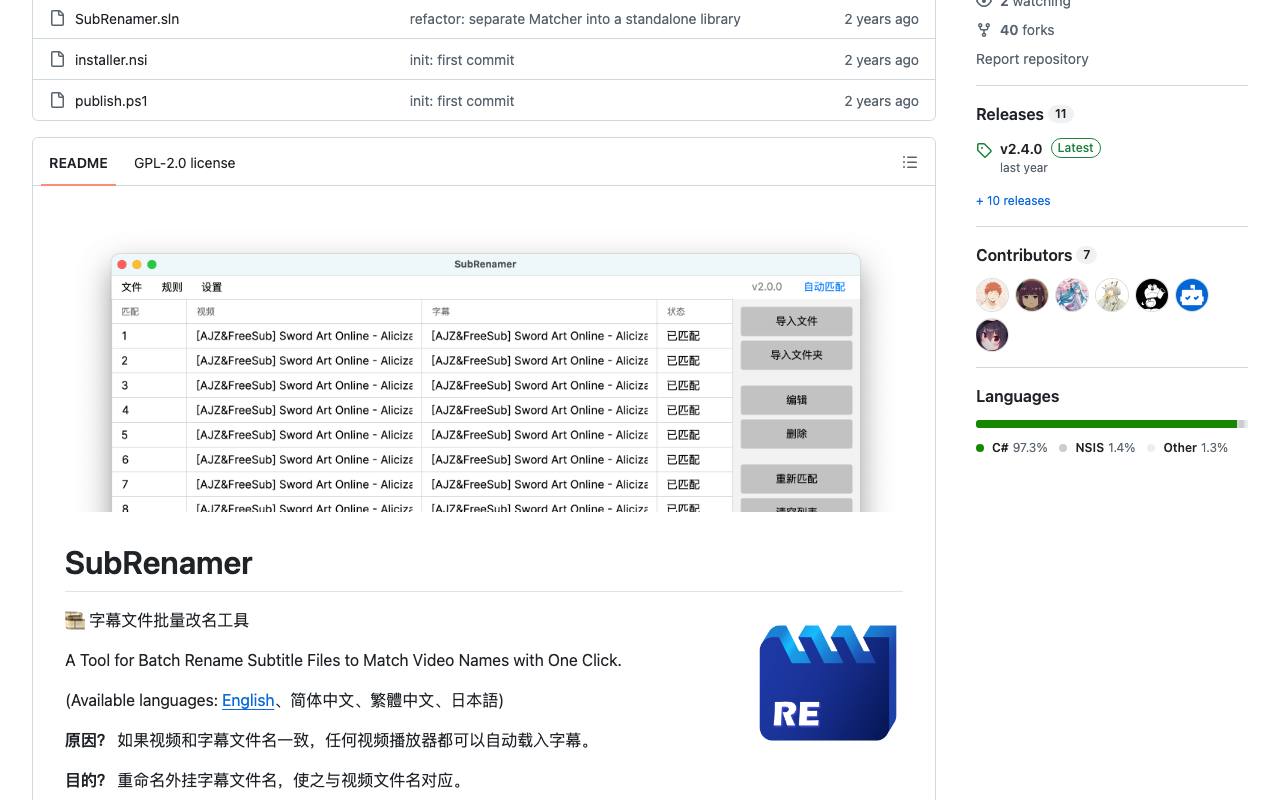1280x800 pixels.
Task: Click the film emoji before 字幕文件批量改名工具
Action: pos(75,620)
